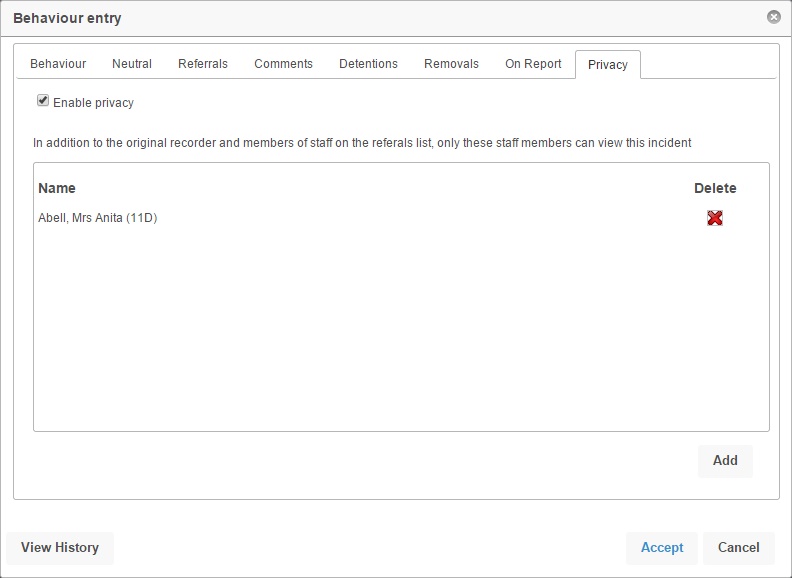Accept the behaviour entry changes
792x578 pixels.
662,548
